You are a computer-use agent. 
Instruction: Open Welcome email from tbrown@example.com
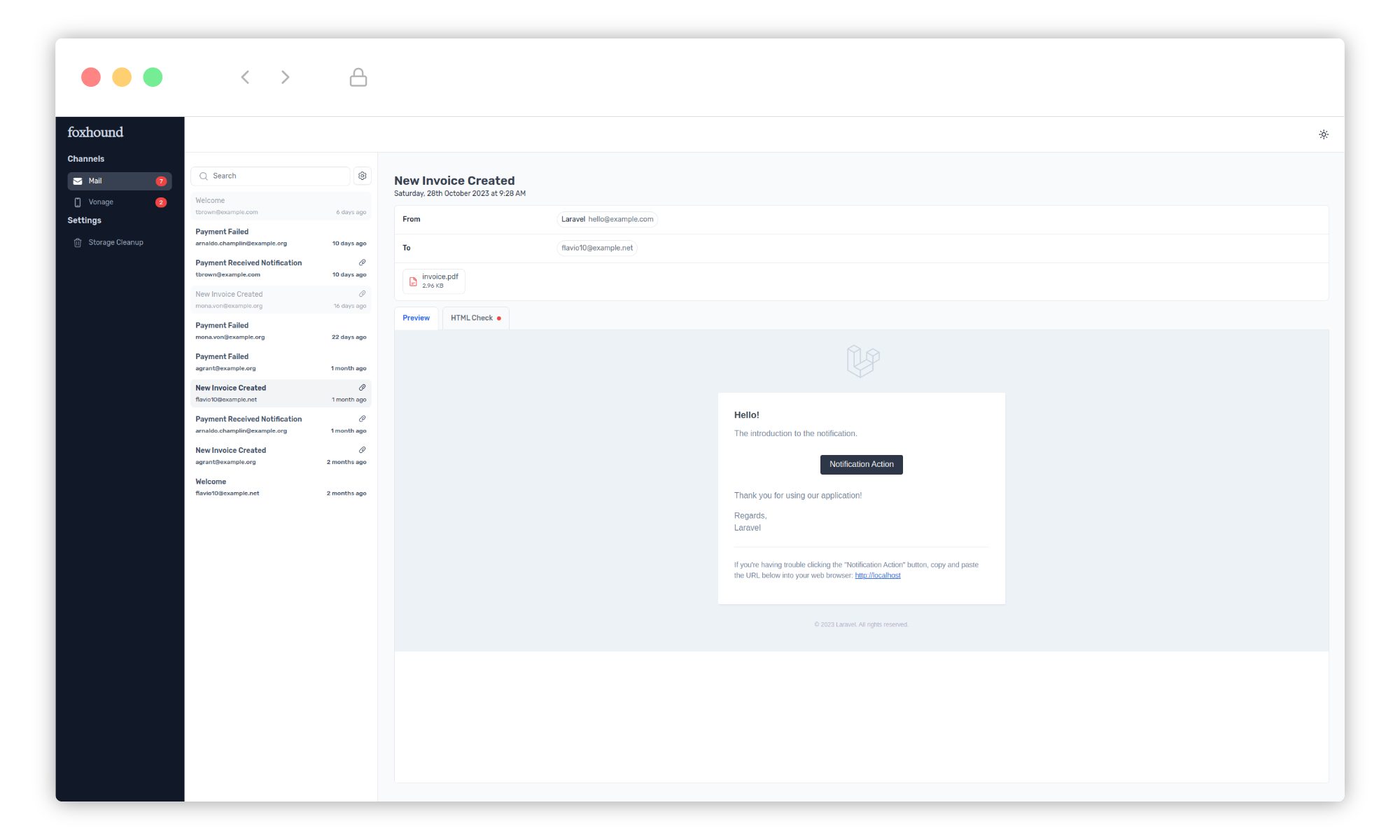click(x=280, y=206)
